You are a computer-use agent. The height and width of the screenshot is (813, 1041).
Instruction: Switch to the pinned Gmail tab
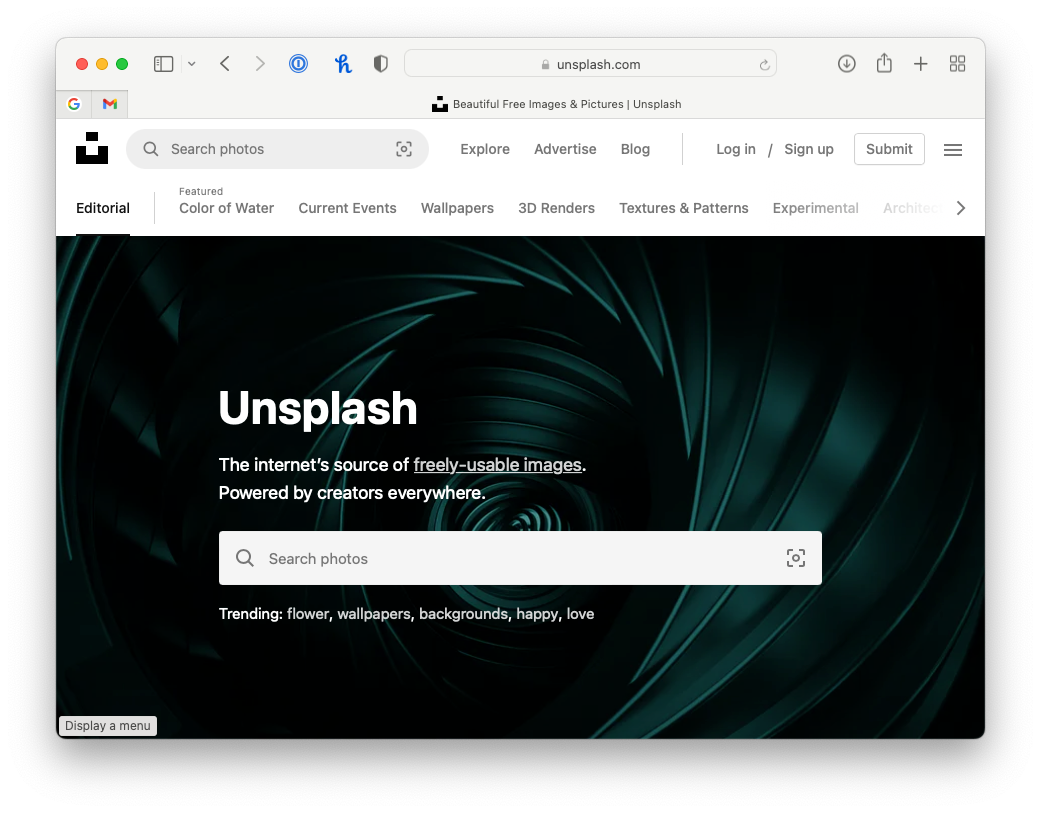pos(110,104)
